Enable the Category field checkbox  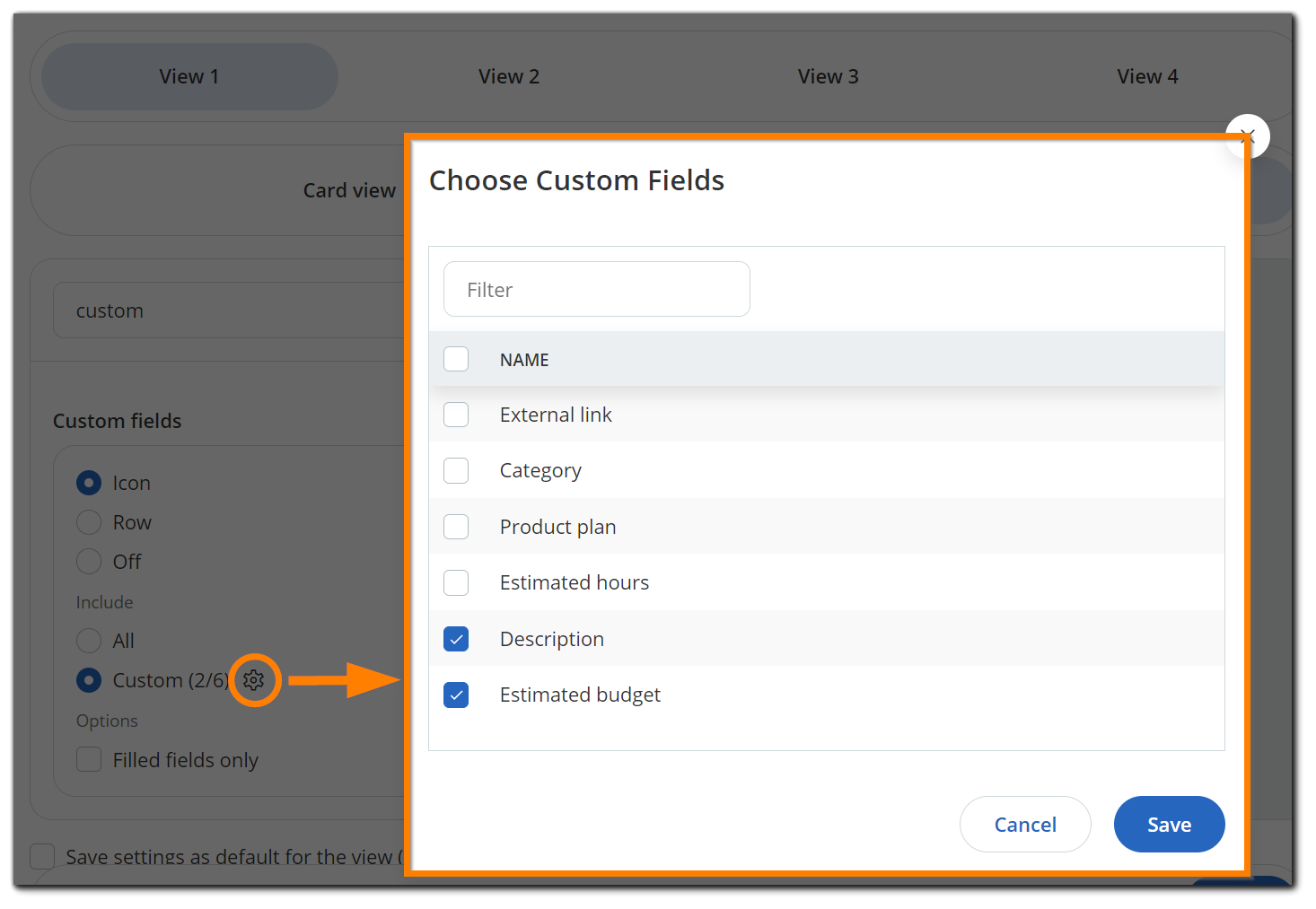(456, 471)
